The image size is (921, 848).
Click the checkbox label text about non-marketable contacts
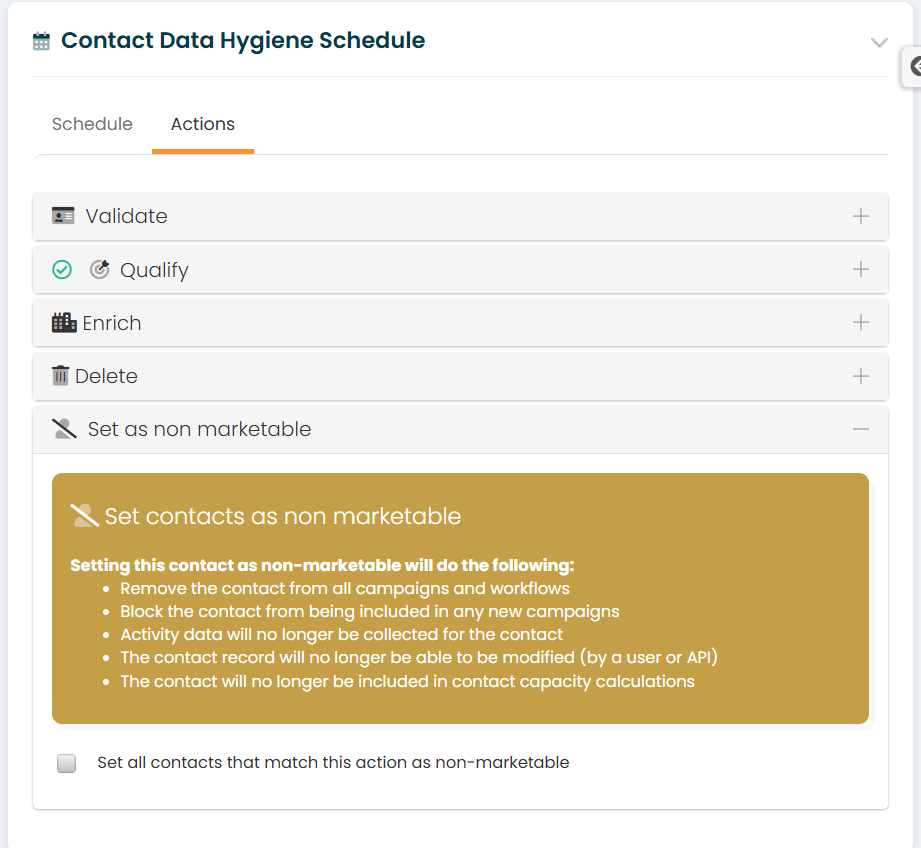click(333, 762)
